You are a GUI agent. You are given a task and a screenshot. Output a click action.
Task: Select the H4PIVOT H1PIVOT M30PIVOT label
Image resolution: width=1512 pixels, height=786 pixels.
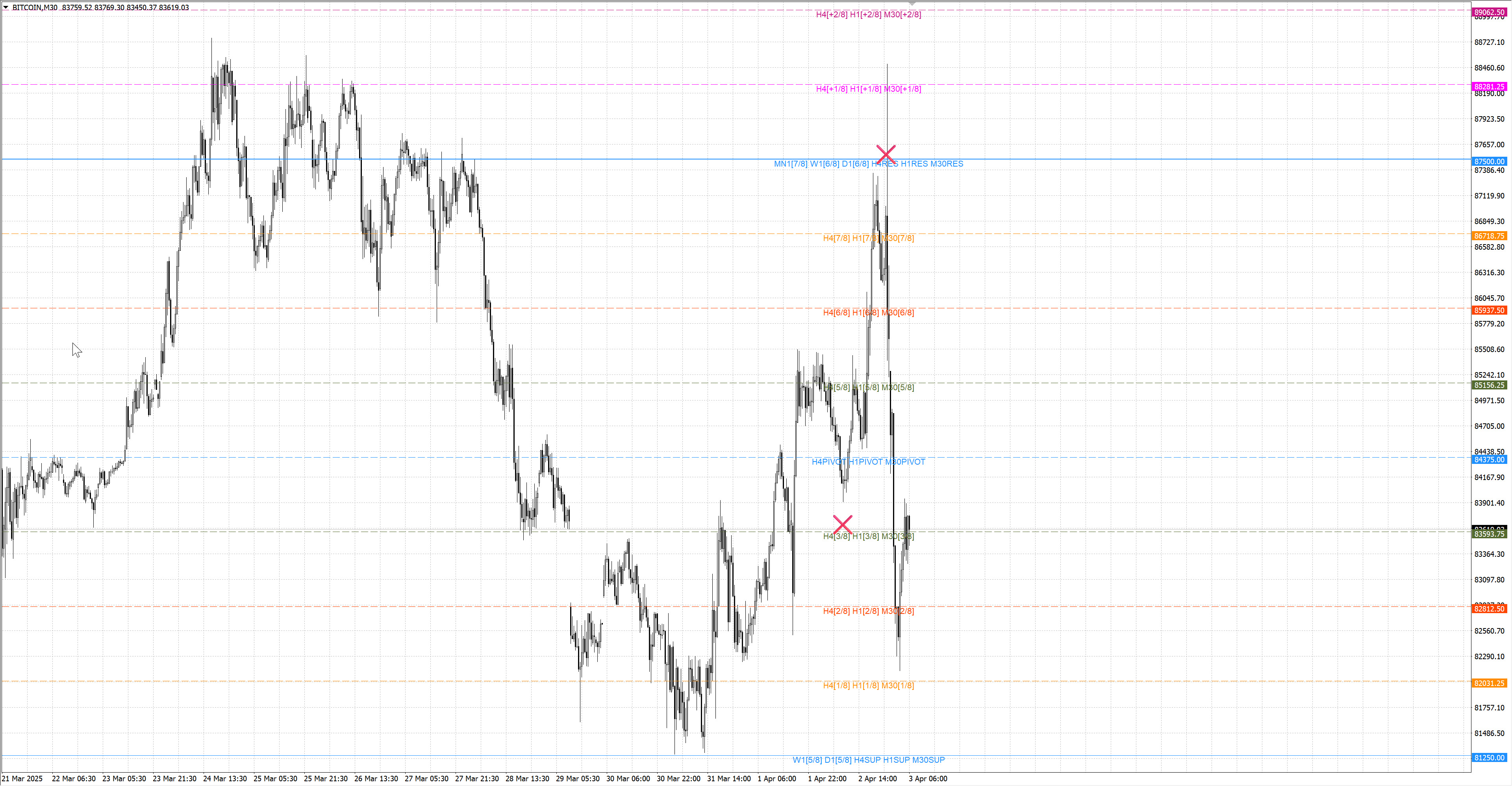click(868, 462)
